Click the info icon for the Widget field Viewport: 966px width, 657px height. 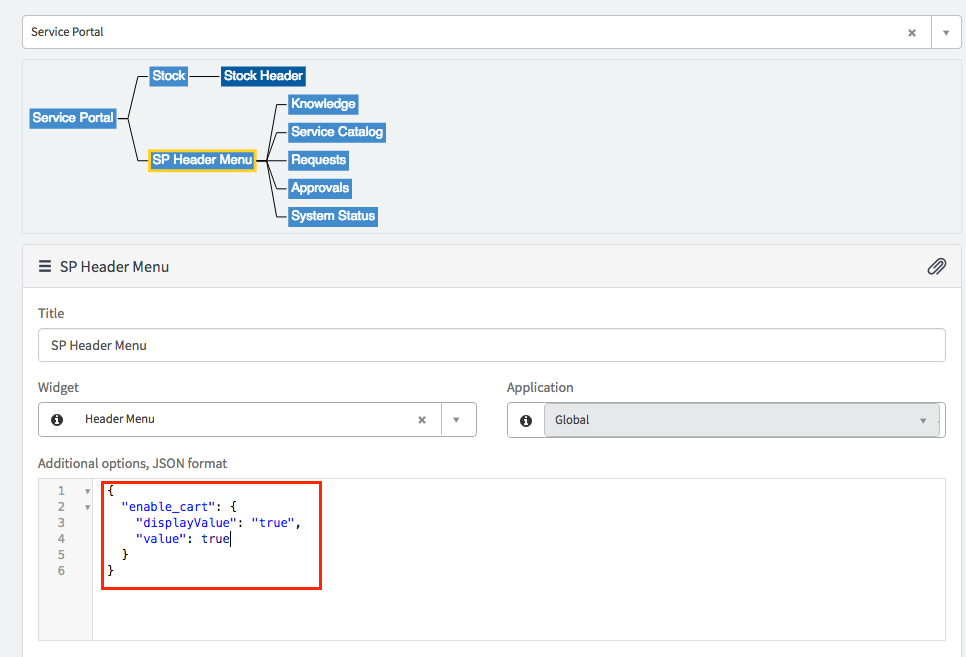pyautogui.click(x=57, y=420)
